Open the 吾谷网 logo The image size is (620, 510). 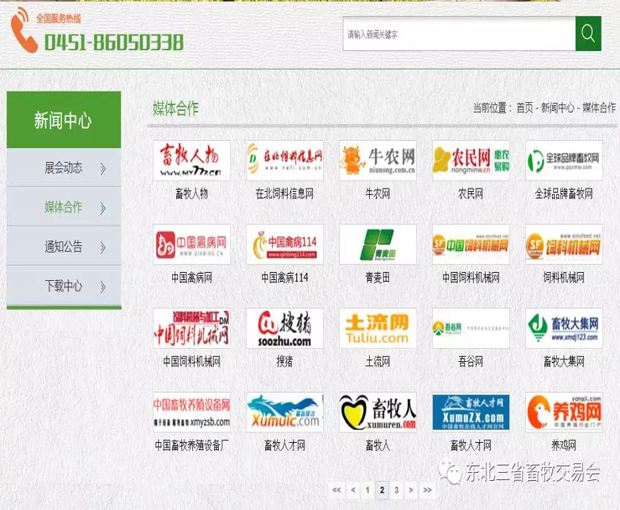[x=471, y=329]
